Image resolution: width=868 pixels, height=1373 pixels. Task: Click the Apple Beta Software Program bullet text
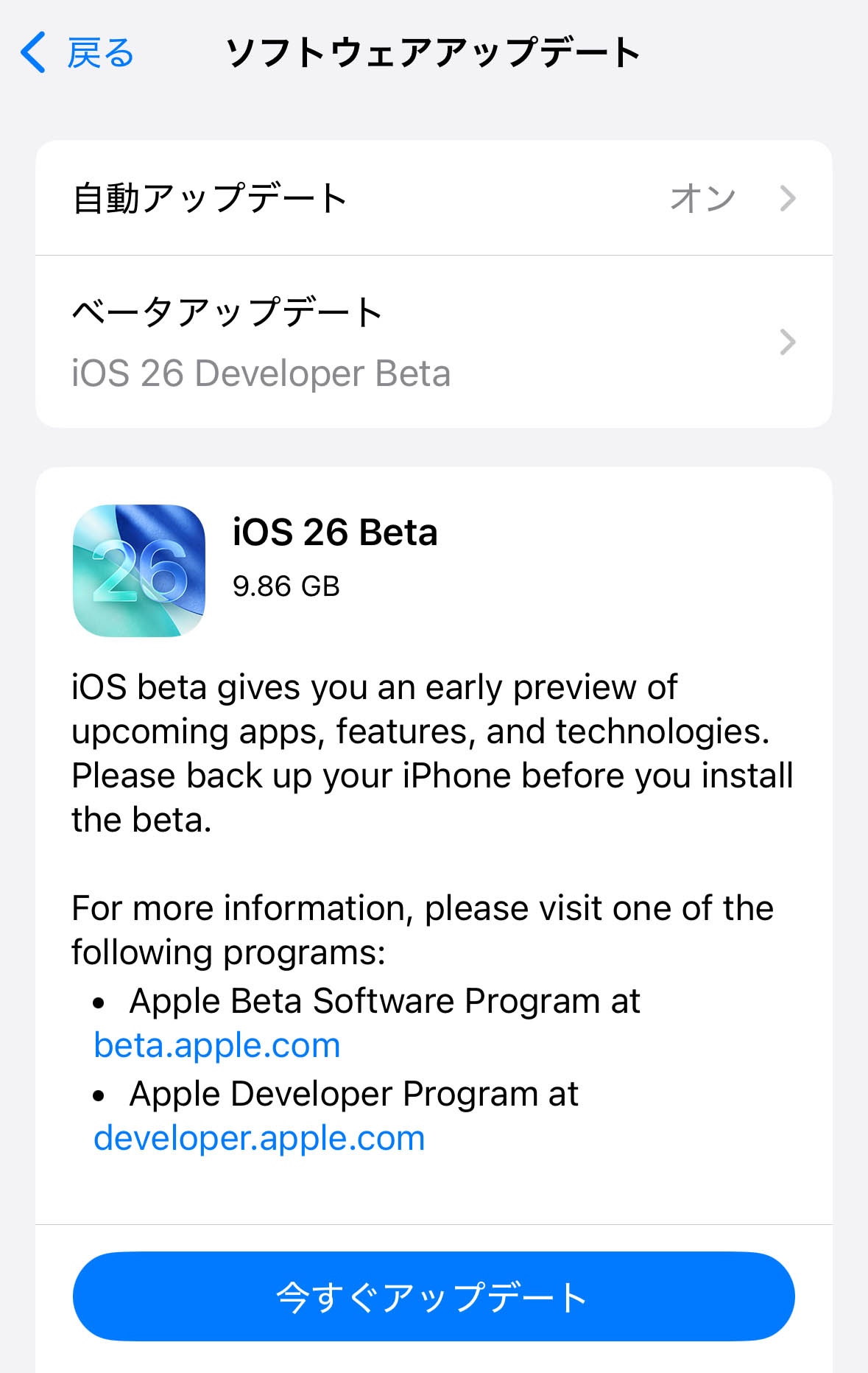(x=384, y=1001)
